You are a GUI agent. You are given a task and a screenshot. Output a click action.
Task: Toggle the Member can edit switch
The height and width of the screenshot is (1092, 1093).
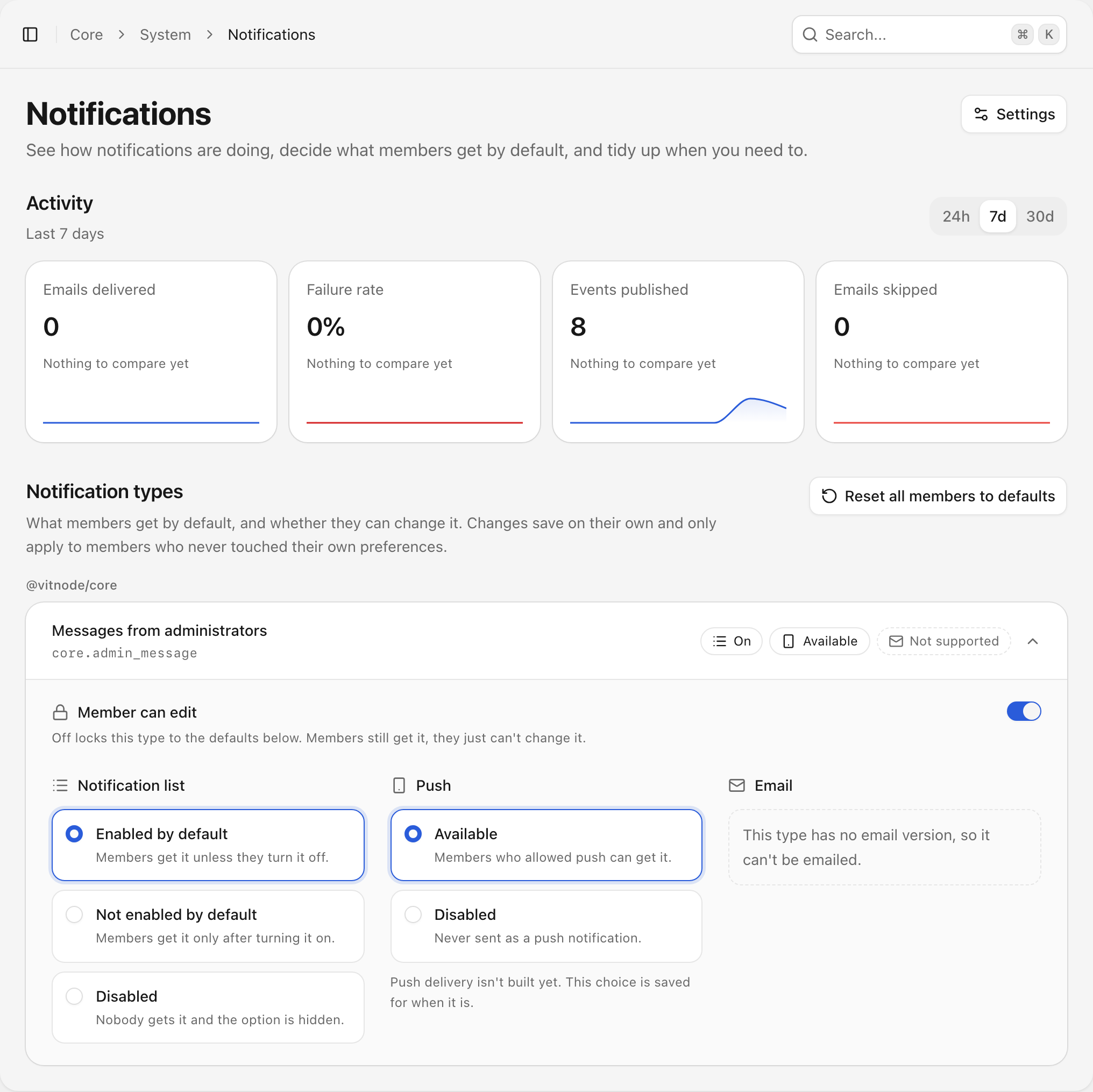pos(1024,711)
